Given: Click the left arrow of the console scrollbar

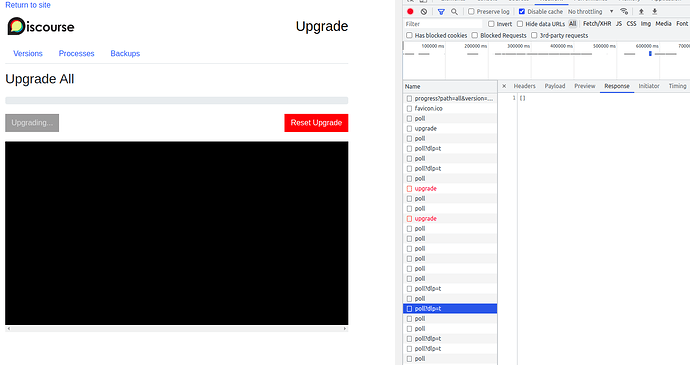Looking at the screenshot, I should (8, 328).
